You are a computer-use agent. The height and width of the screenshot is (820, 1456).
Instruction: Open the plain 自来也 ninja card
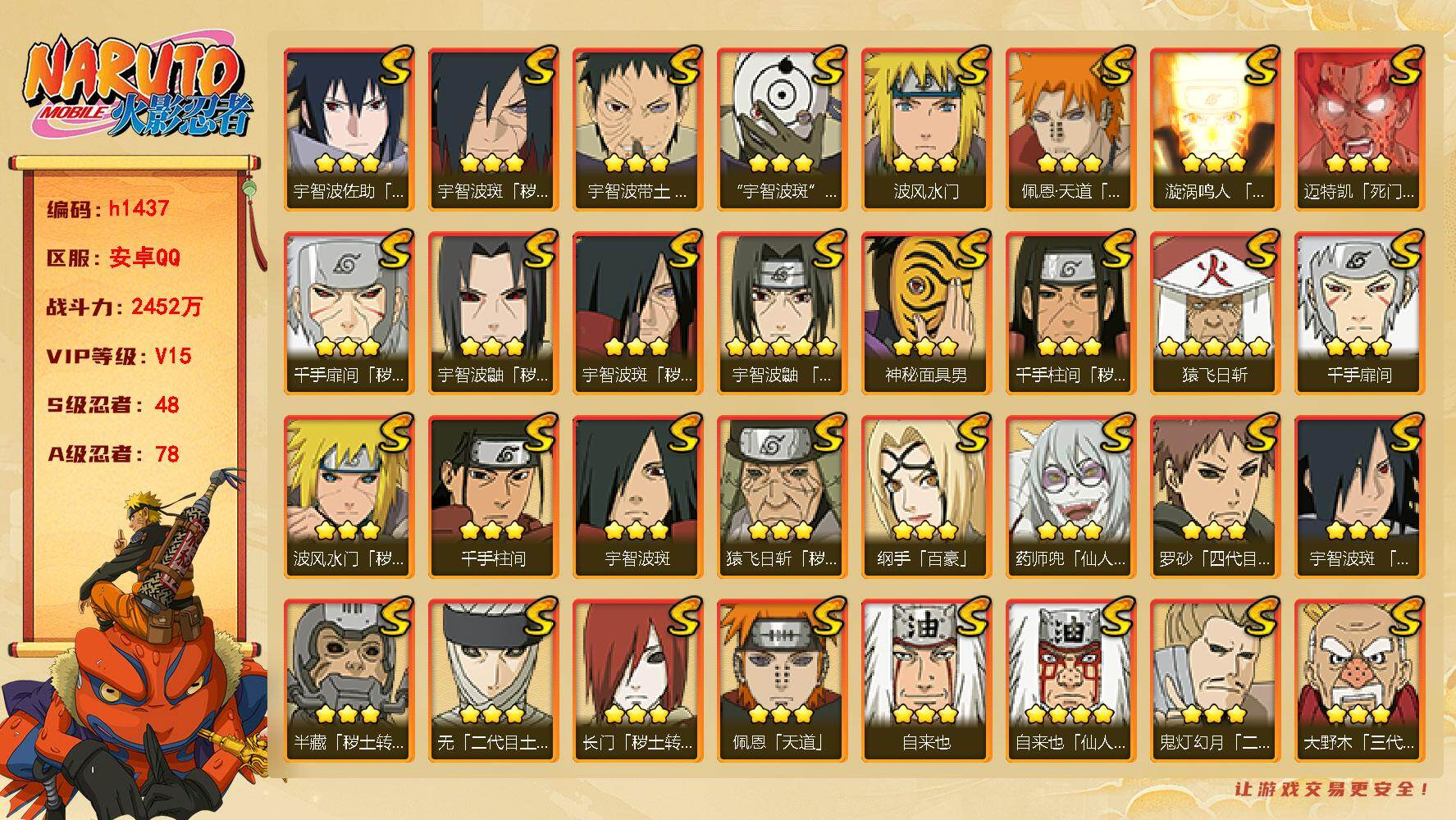925,680
